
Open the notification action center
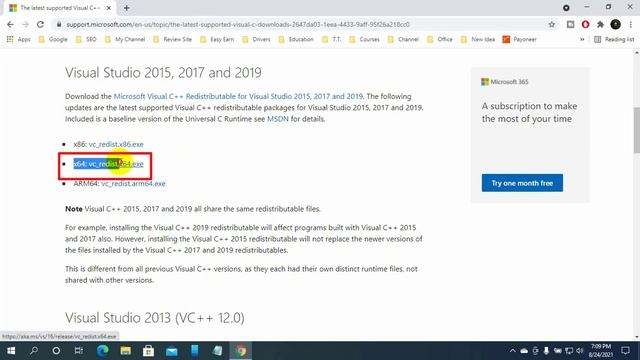click(x=625, y=351)
